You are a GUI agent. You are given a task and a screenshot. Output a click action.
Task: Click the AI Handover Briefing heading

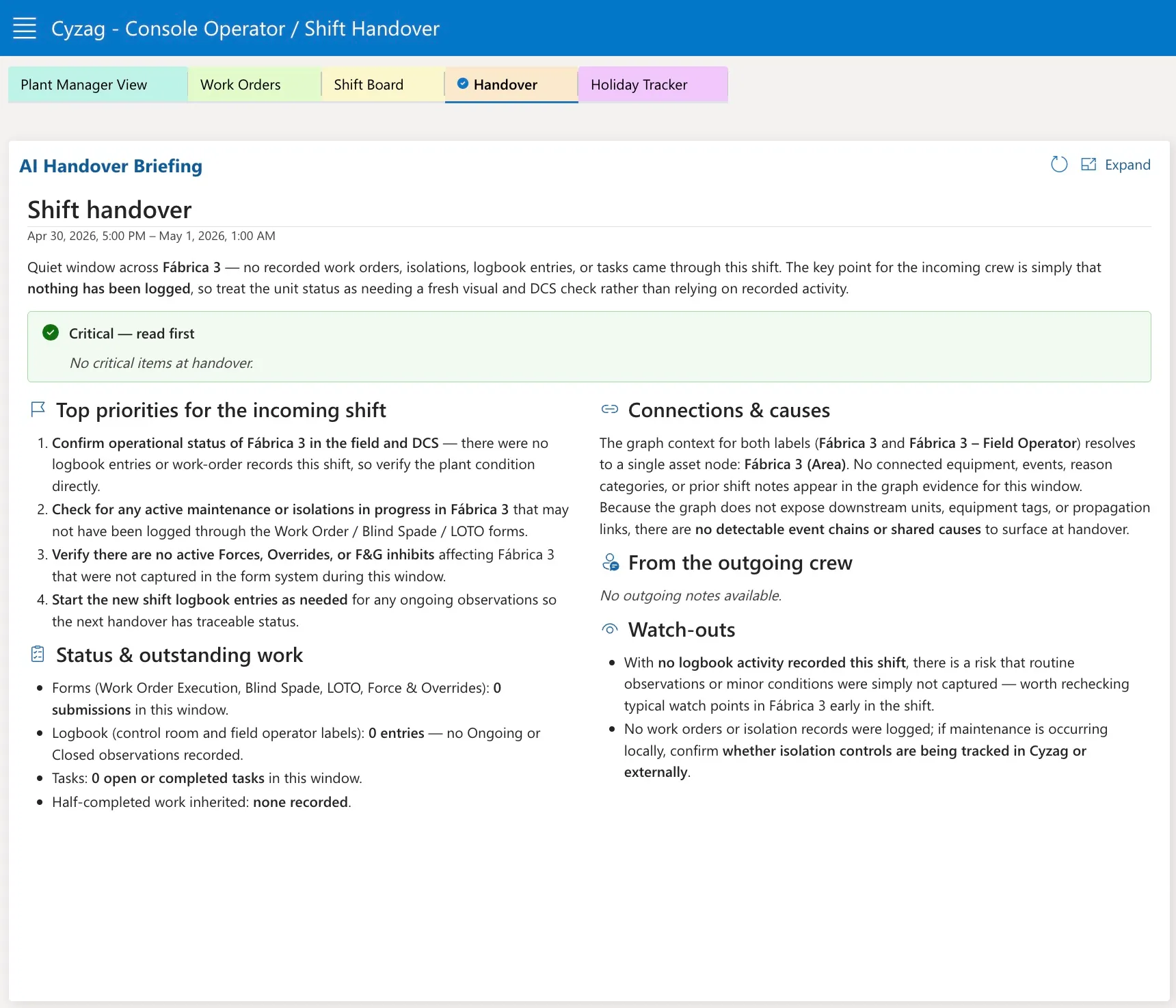[x=111, y=166]
